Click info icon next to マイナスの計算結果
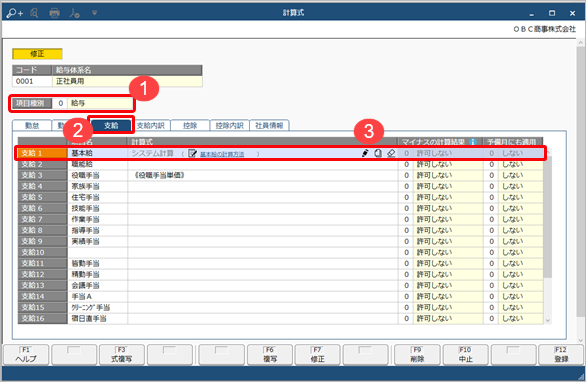Viewport: 586px width, 382px height. point(473,142)
